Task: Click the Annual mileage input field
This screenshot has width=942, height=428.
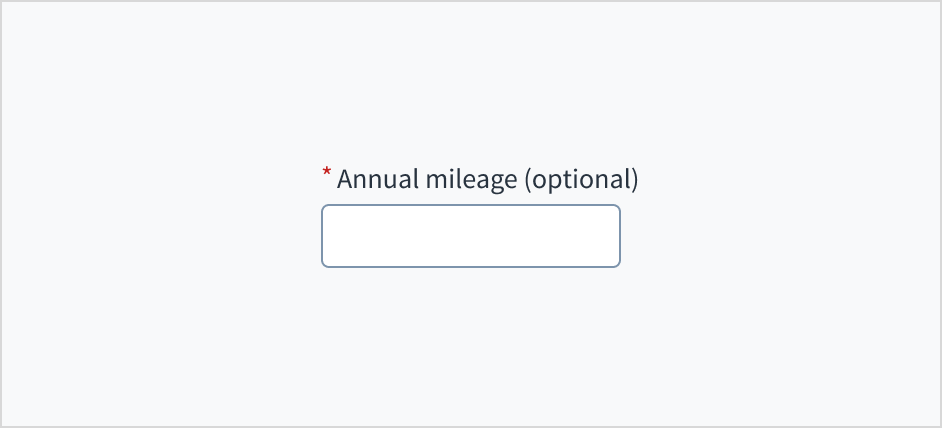Action: point(470,236)
